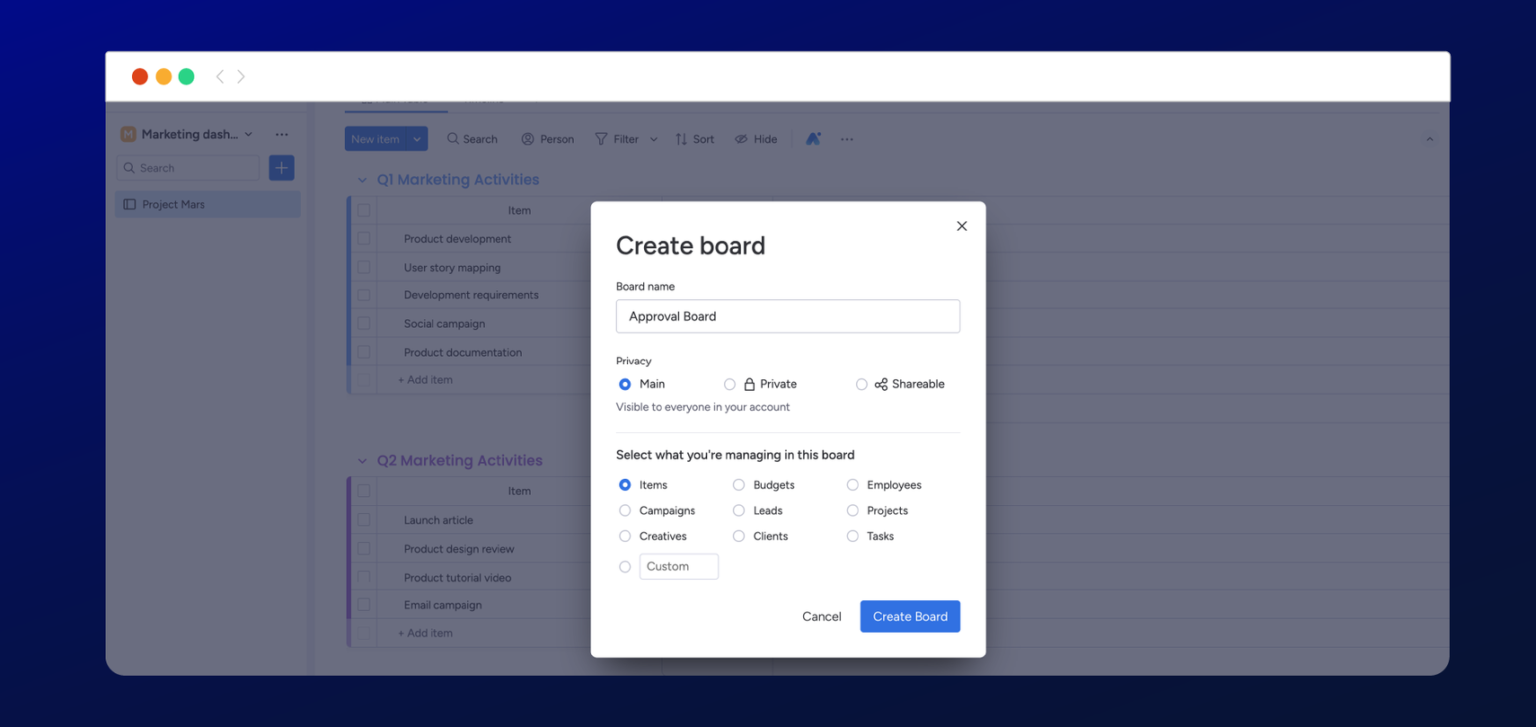Screen dimensions: 1536x727
Task: Open the Filter dropdown chevron
Action: coord(654,139)
